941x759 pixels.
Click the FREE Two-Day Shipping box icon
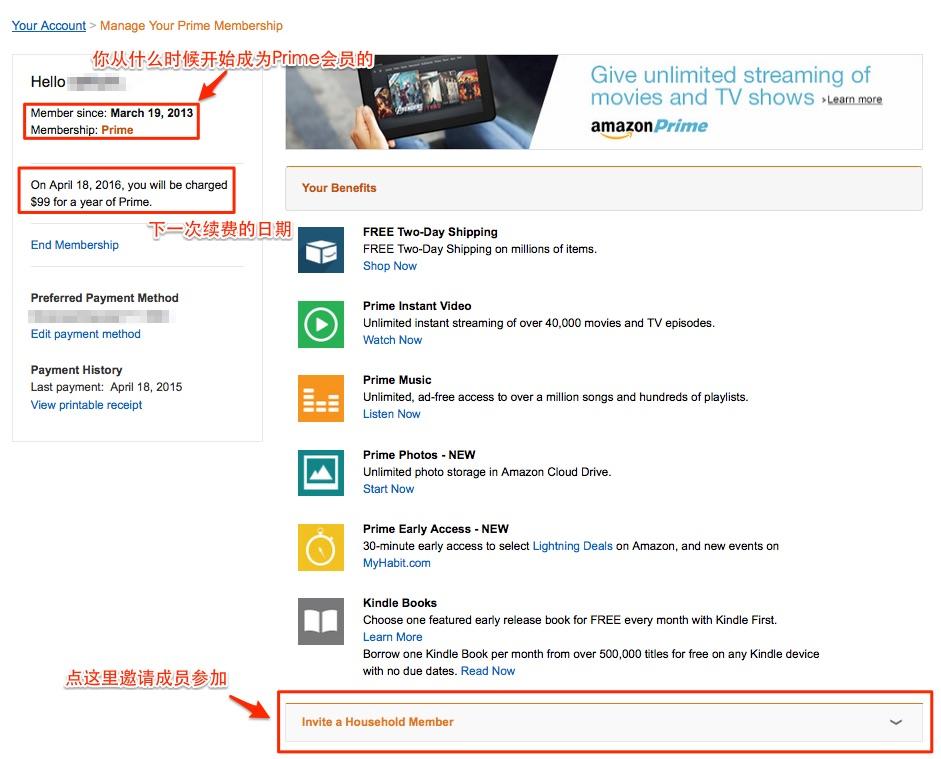321,250
